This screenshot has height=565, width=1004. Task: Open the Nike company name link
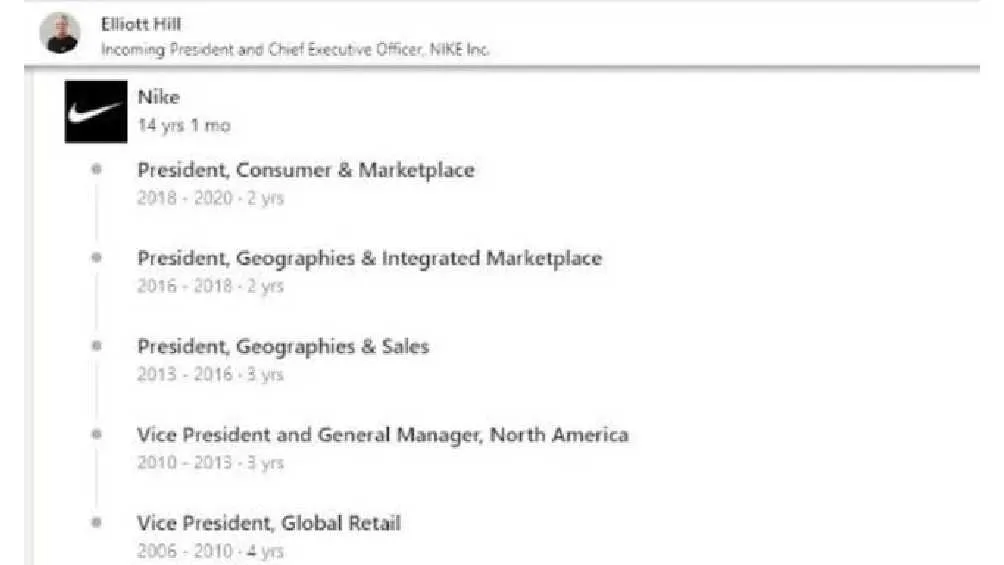[159, 98]
